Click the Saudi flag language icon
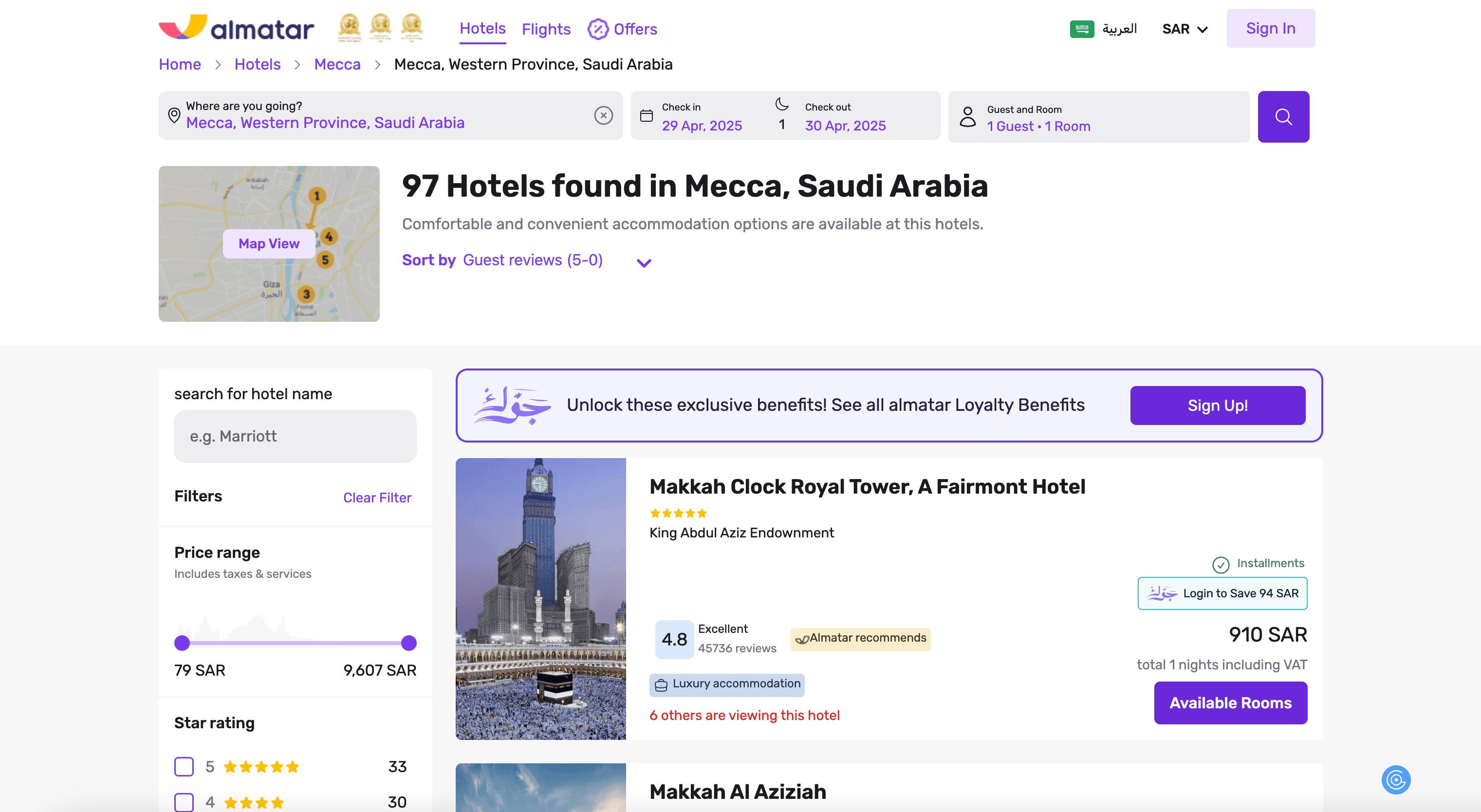Image resolution: width=1481 pixels, height=812 pixels. point(1081,28)
